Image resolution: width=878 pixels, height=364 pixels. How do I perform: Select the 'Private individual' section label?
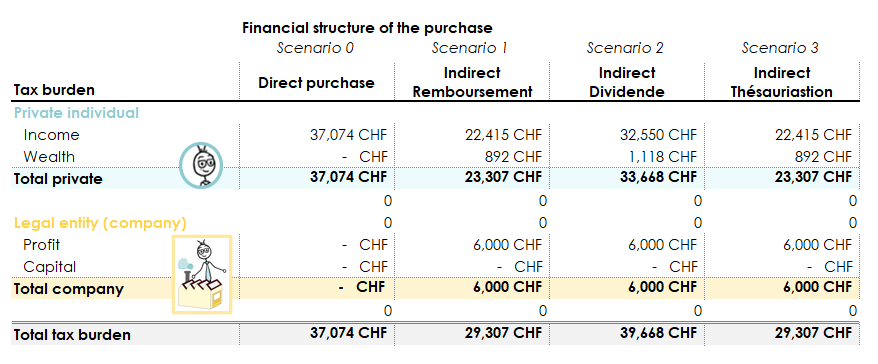click(x=76, y=113)
